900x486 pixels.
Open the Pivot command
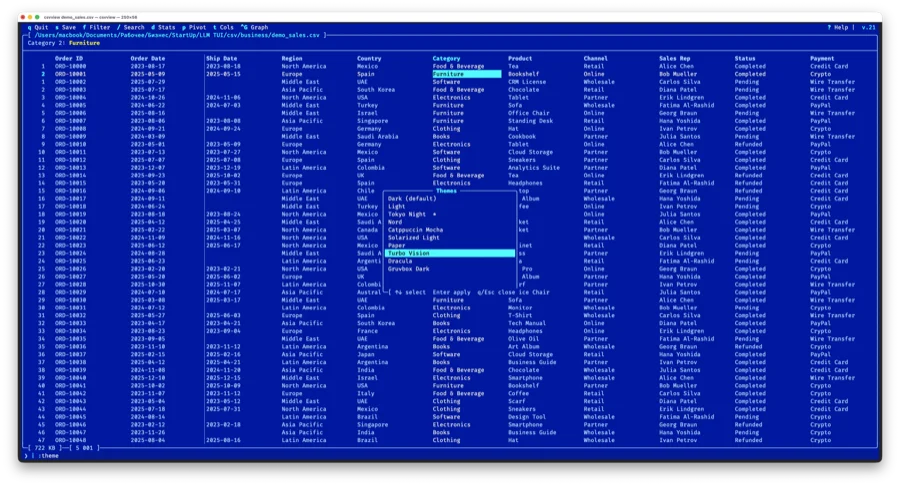[x=194, y=27]
